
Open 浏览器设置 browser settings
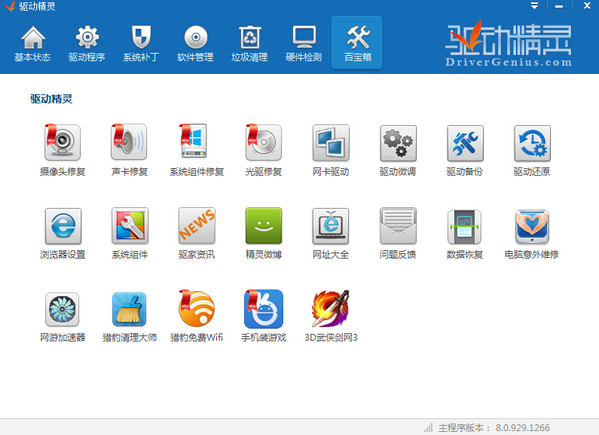pyautogui.click(x=63, y=226)
